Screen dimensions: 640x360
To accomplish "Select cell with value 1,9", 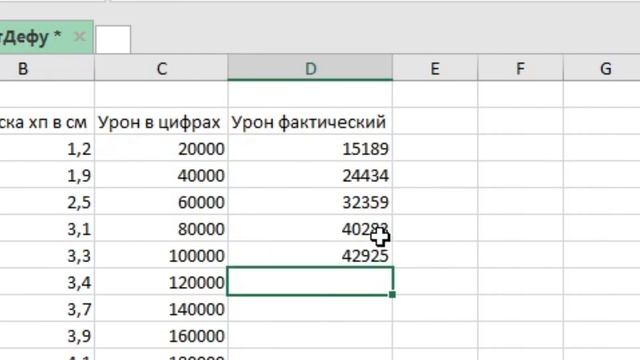I will 47,175.
